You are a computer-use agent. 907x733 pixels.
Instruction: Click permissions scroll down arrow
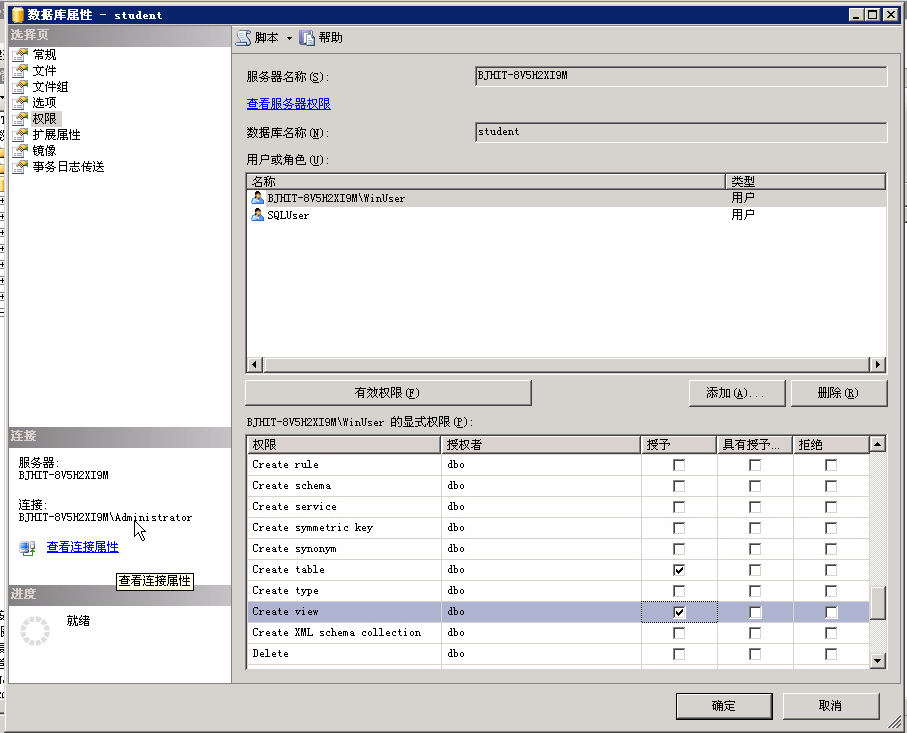click(877, 661)
